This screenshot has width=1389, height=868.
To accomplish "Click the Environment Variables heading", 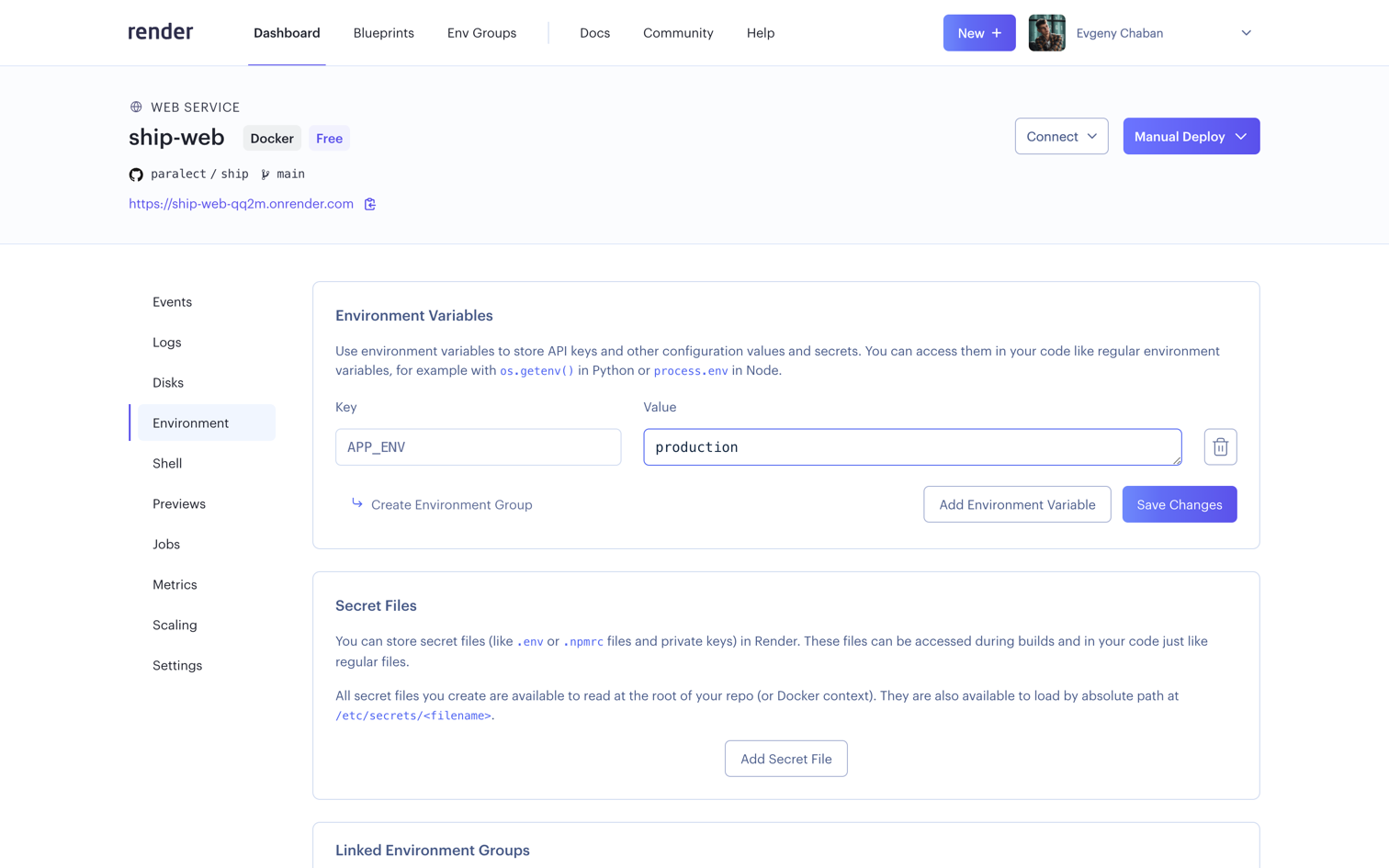I will [x=414, y=316].
